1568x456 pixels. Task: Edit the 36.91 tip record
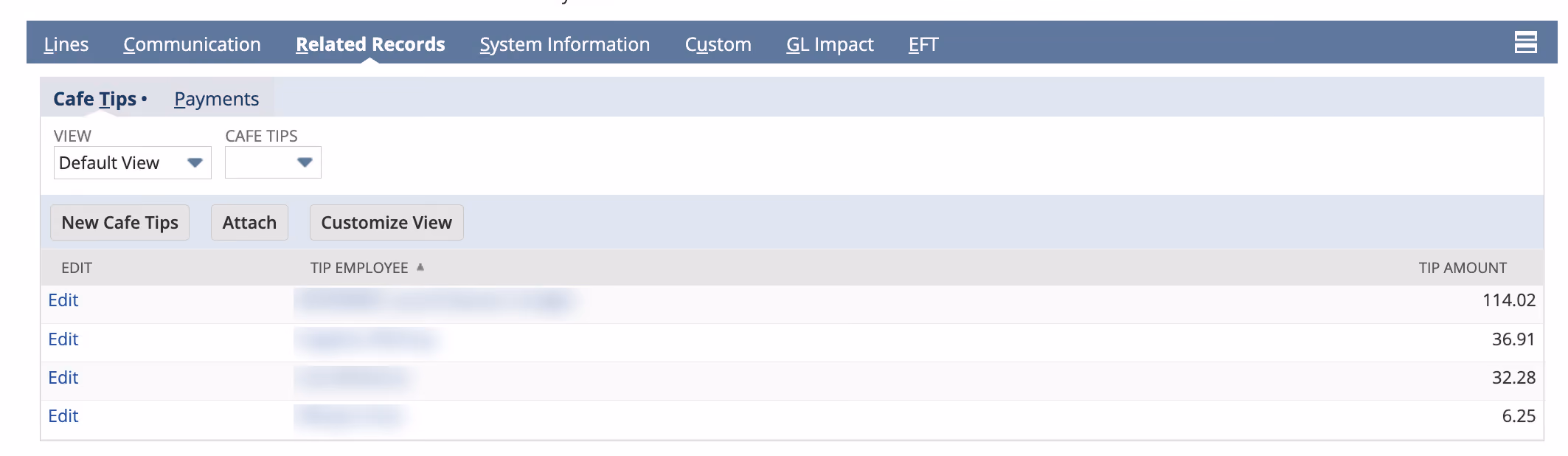click(x=63, y=339)
